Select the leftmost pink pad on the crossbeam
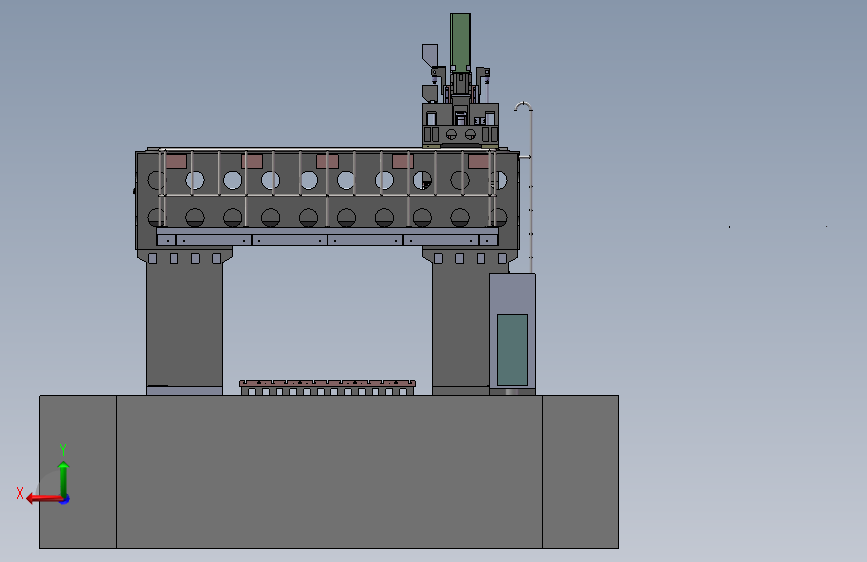Viewport: 867px width, 562px height. coord(176,161)
